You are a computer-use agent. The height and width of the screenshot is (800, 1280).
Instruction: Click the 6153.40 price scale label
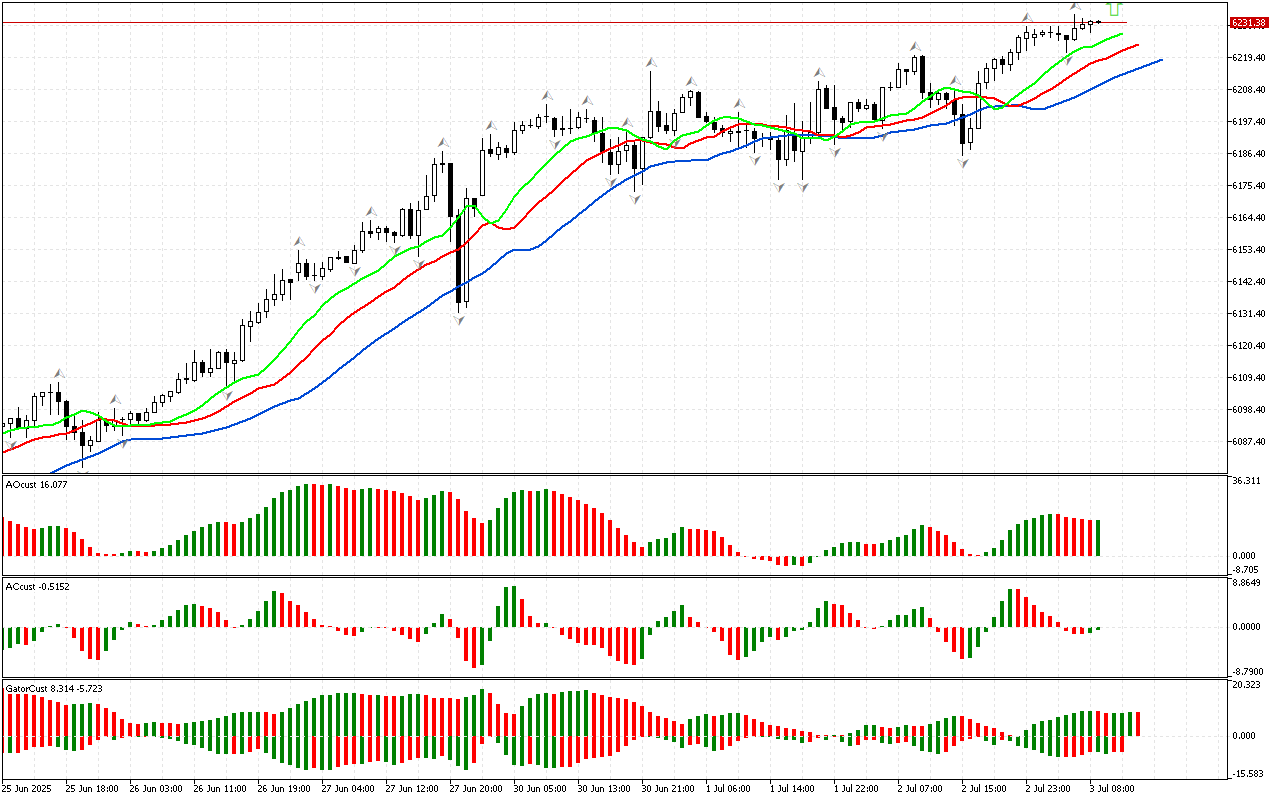coord(1248,249)
